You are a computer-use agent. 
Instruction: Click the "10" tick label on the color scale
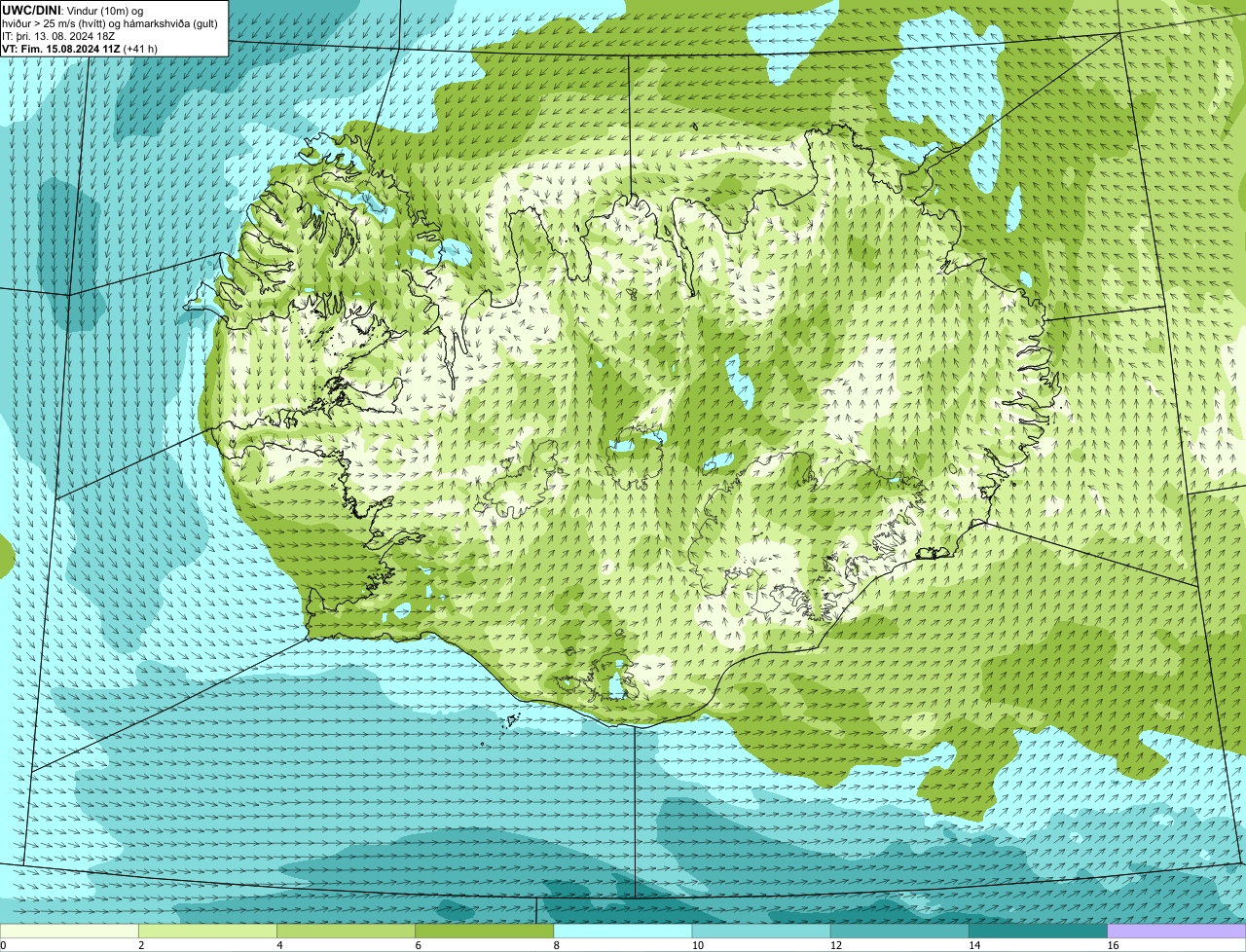click(697, 945)
